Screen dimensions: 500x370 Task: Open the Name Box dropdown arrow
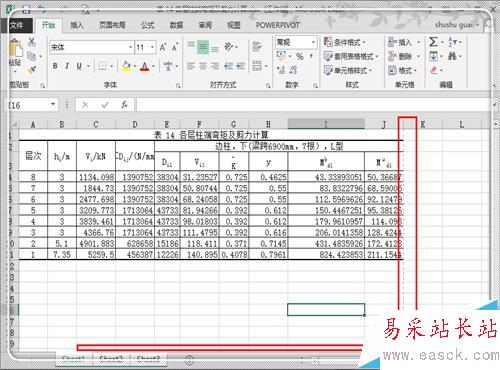53,105
